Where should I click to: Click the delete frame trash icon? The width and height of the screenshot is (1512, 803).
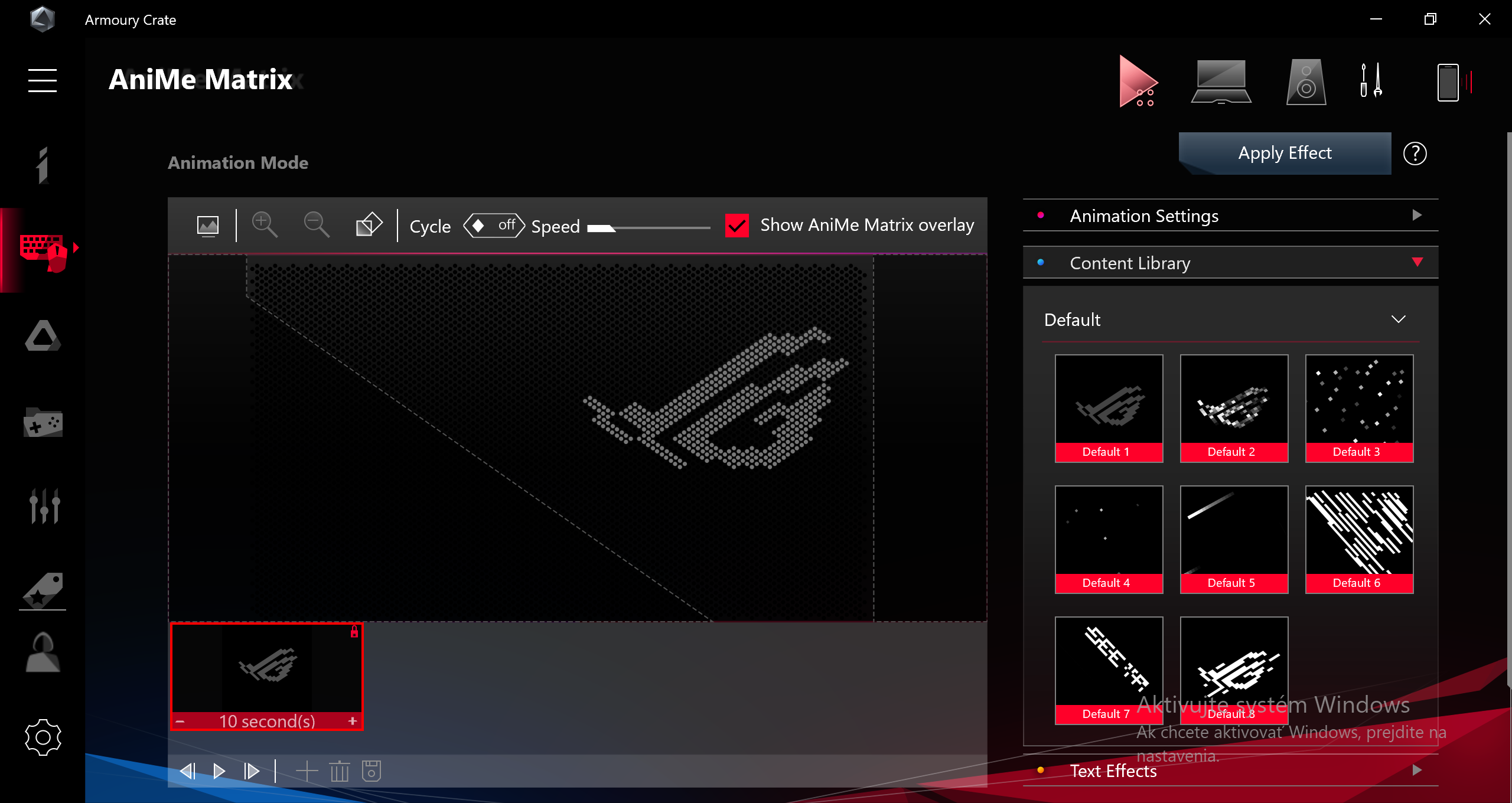(339, 771)
